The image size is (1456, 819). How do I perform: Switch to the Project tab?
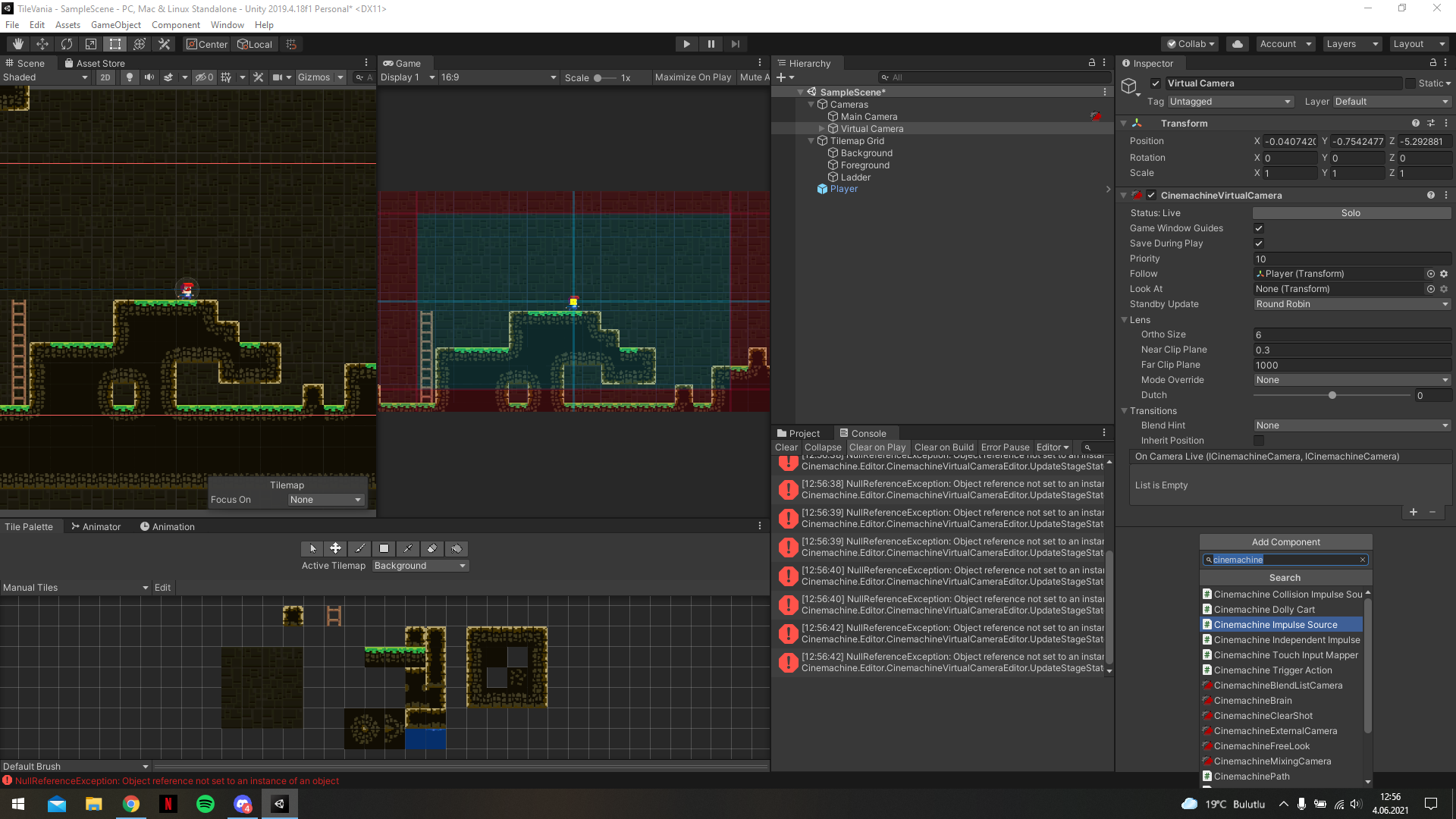click(798, 434)
